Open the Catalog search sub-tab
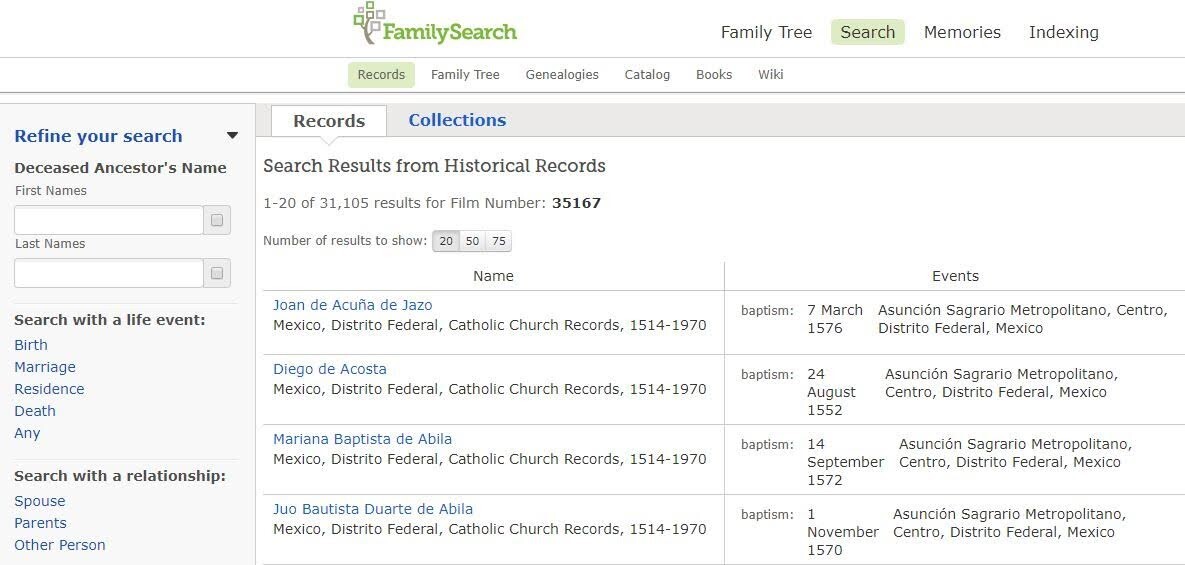 (647, 75)
